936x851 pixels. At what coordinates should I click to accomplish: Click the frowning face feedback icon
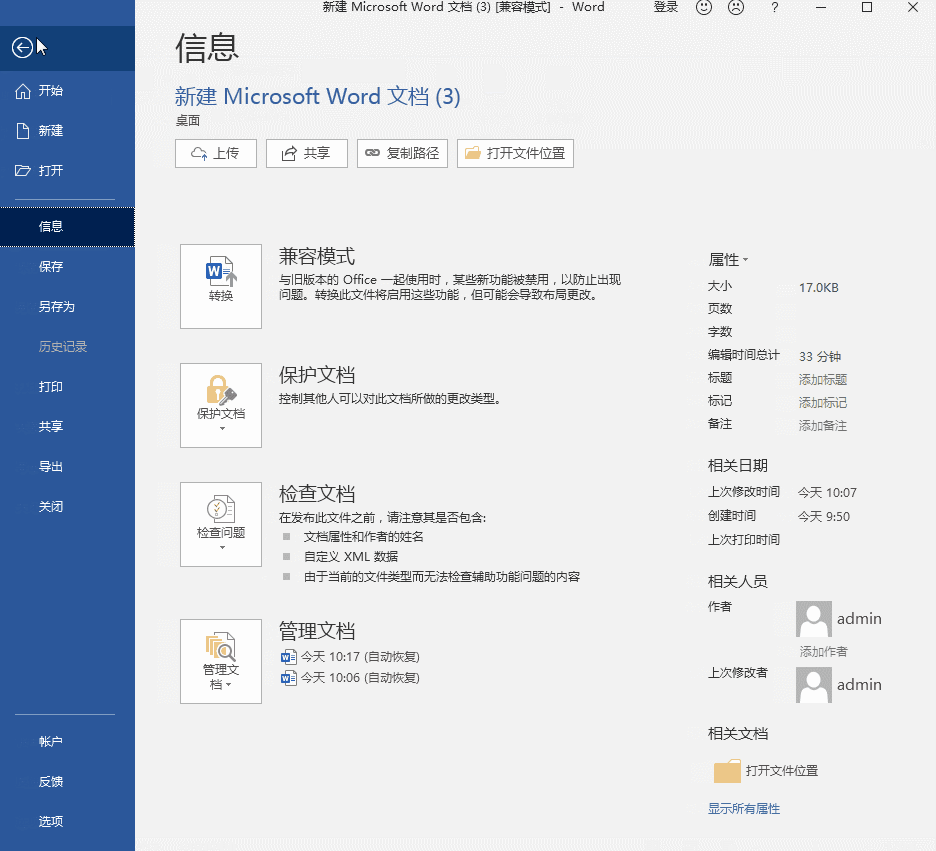click(x=737, y=7)
